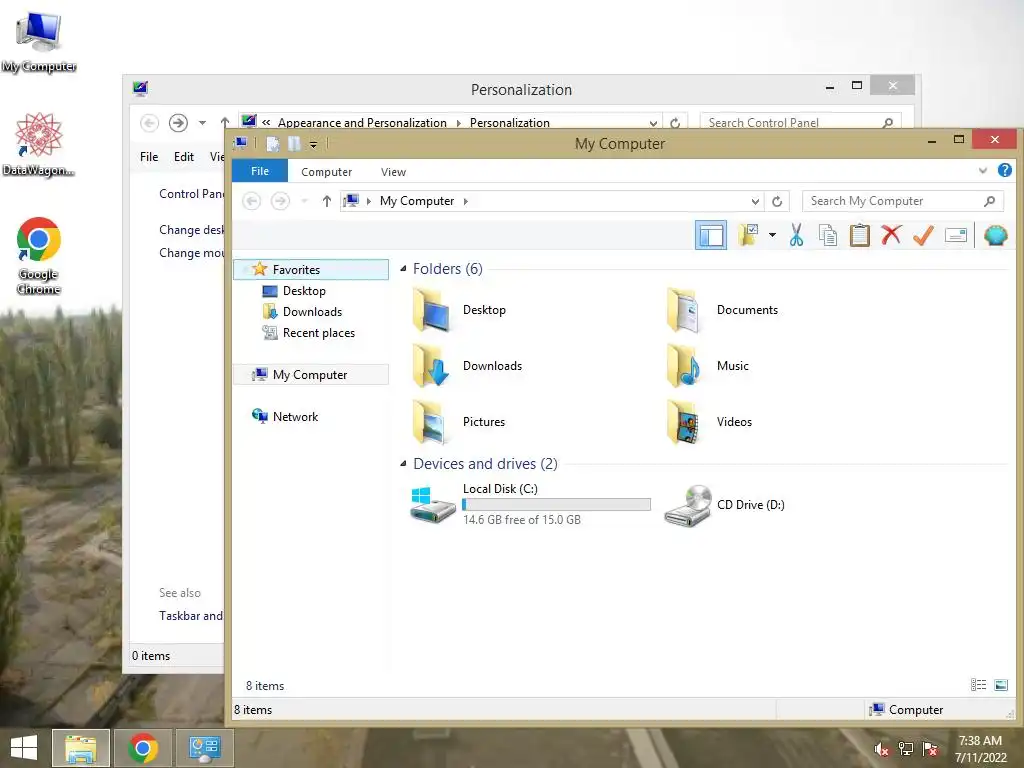Screen dimensions: 1024x768
Task: Click the Local Disk (C:) usage bar
Action: 556,504
